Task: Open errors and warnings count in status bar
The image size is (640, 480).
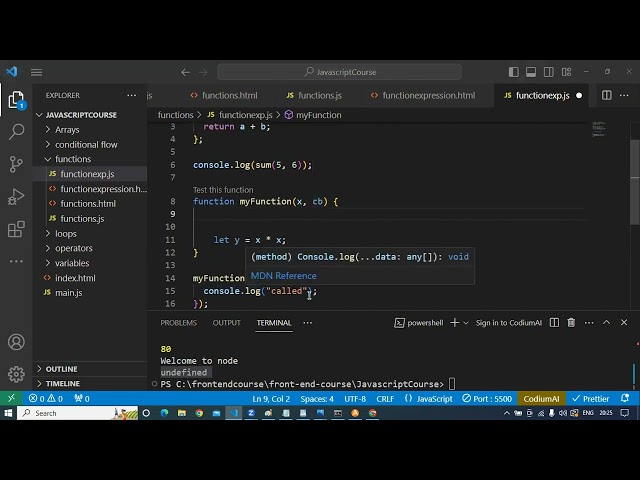Action: click(x=46, y=398)
